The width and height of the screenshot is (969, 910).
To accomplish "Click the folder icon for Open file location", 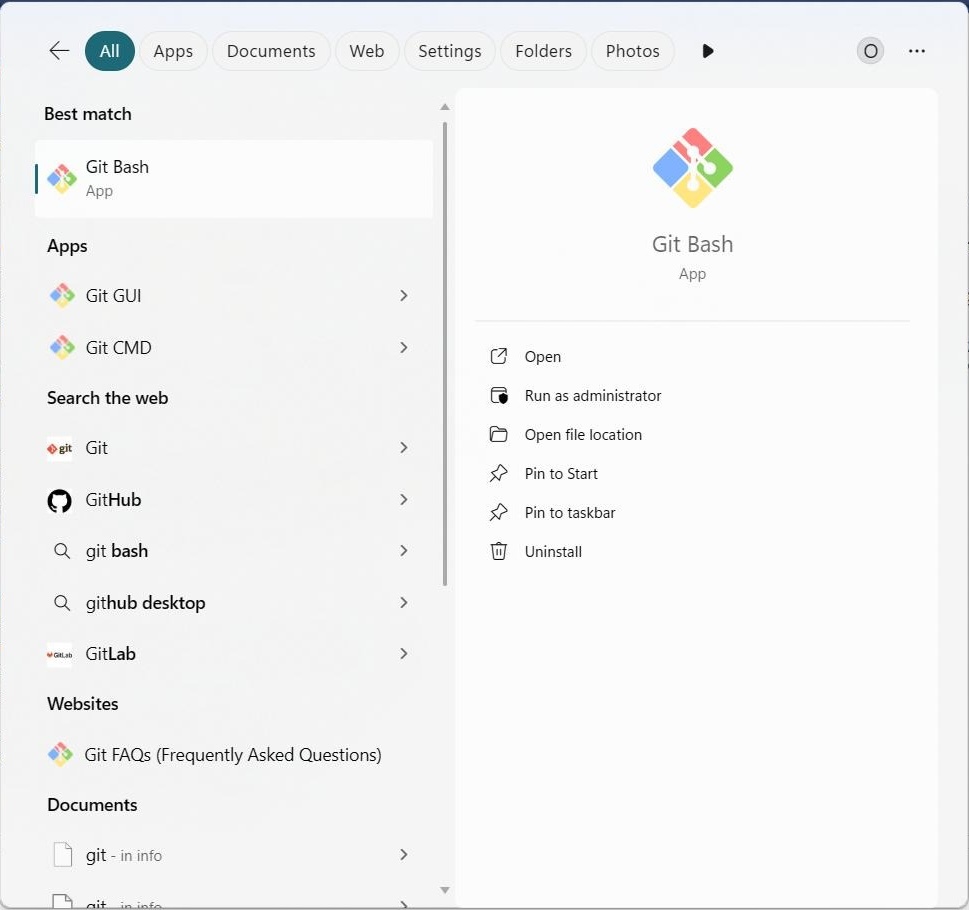I will pyautogui.click(x=498, y=435).
